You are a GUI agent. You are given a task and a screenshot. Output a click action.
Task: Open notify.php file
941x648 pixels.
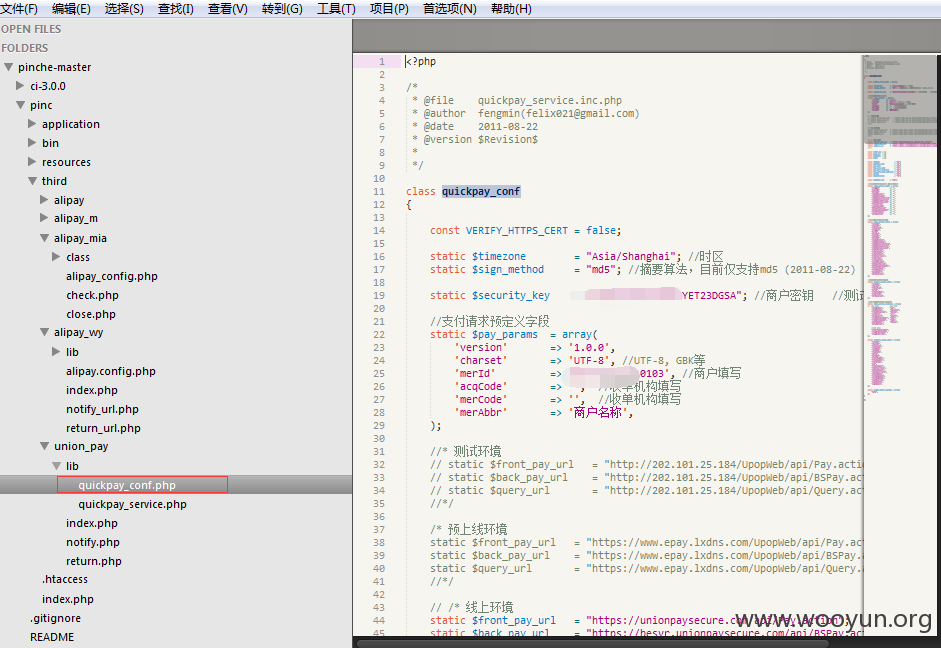point(93,542)
